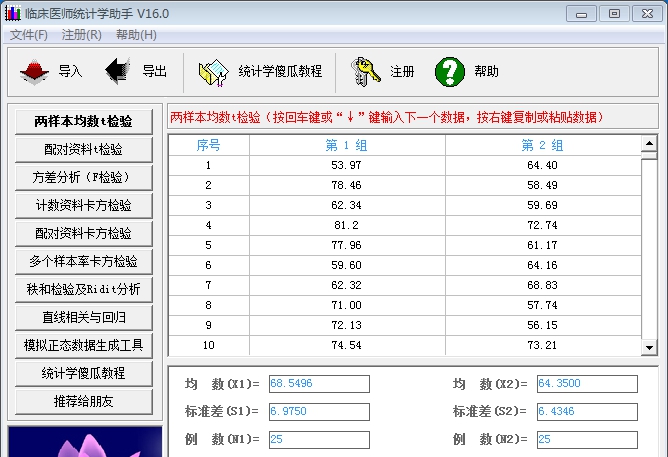This screenshot has width=668, height=457.
Task: Click the 序号 column header
Action: coord(208,145)
